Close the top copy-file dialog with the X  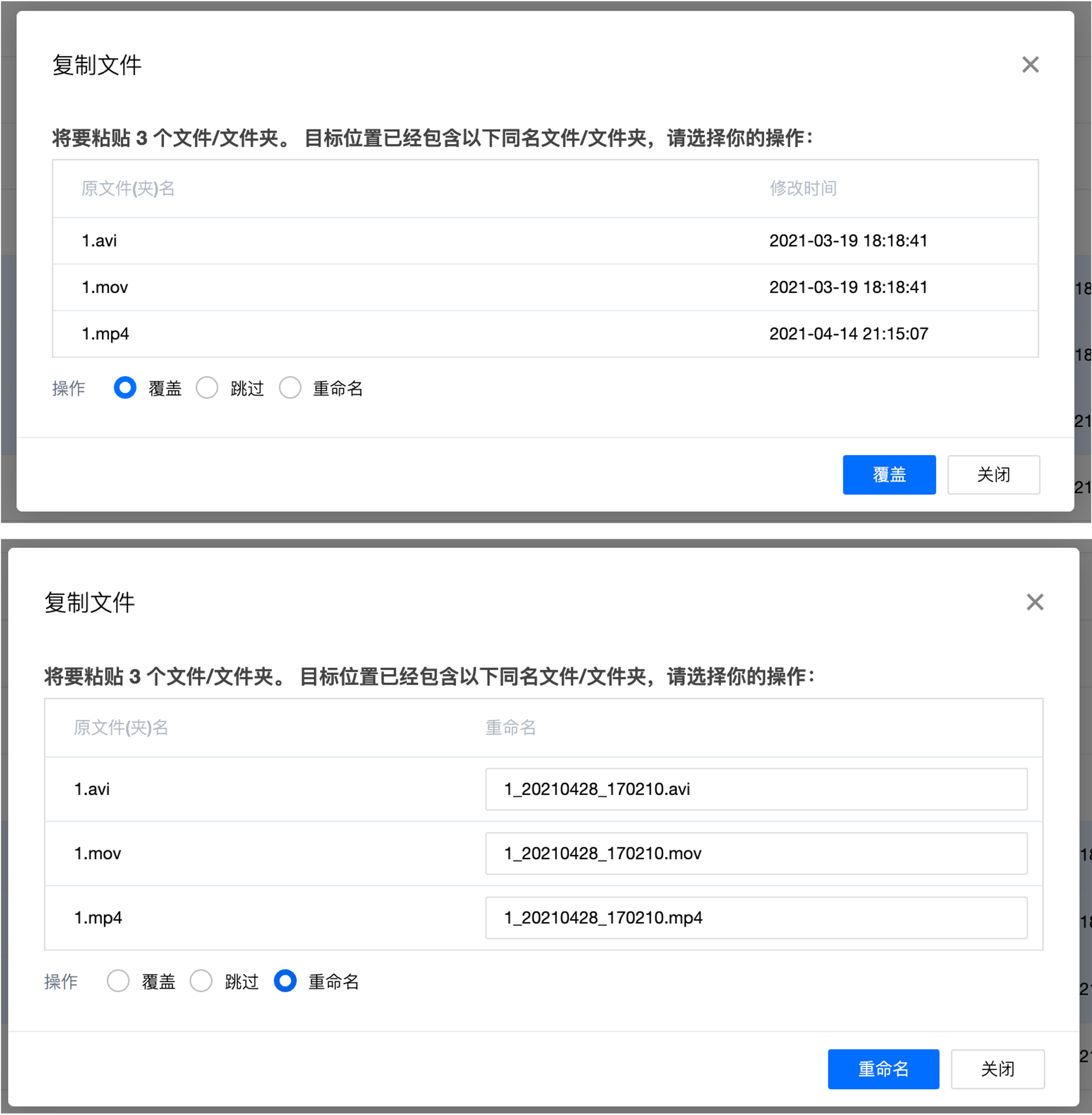(x=1030, y=65)
